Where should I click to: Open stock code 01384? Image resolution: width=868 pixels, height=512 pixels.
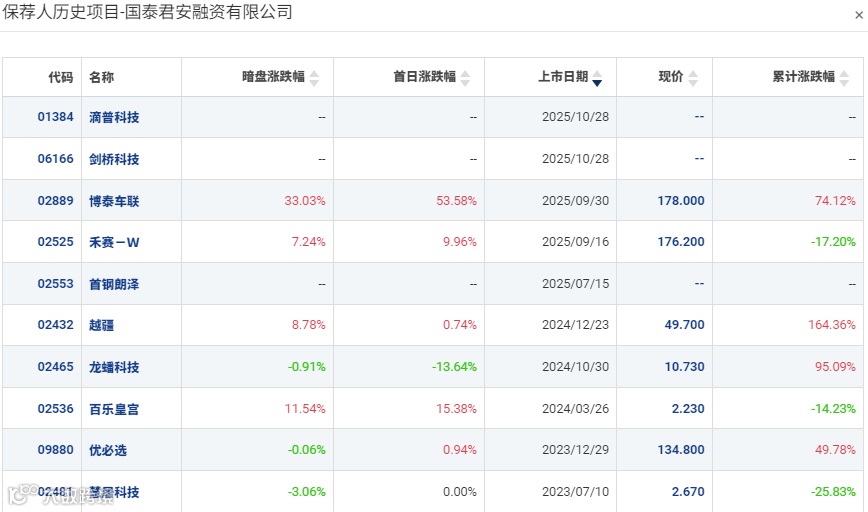pos(55,117)
